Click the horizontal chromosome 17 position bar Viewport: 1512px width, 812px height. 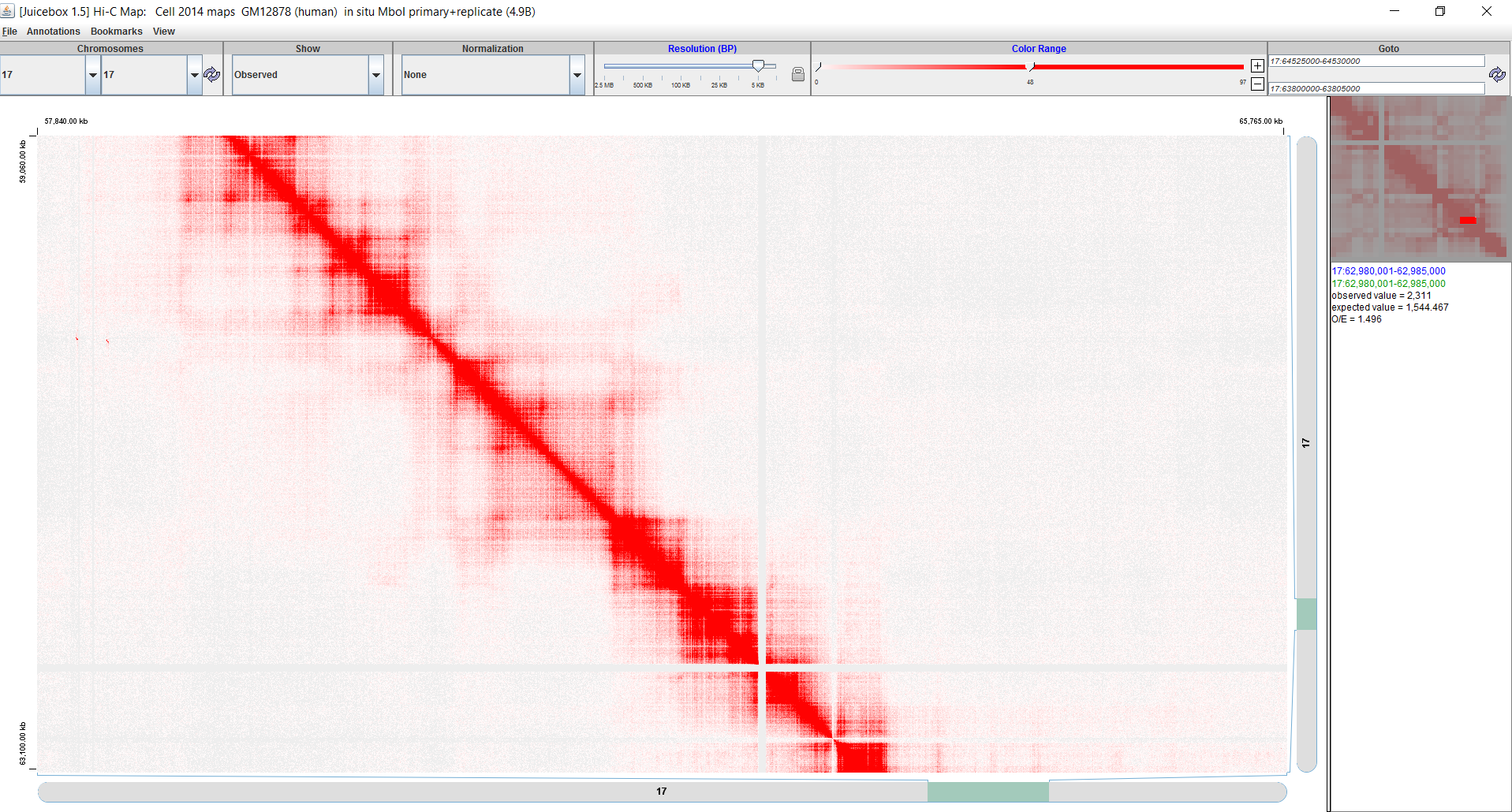click(x=662, y=792)
